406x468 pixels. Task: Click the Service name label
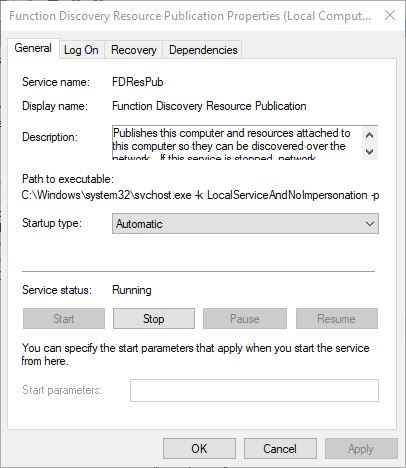[x=56, y=82]
